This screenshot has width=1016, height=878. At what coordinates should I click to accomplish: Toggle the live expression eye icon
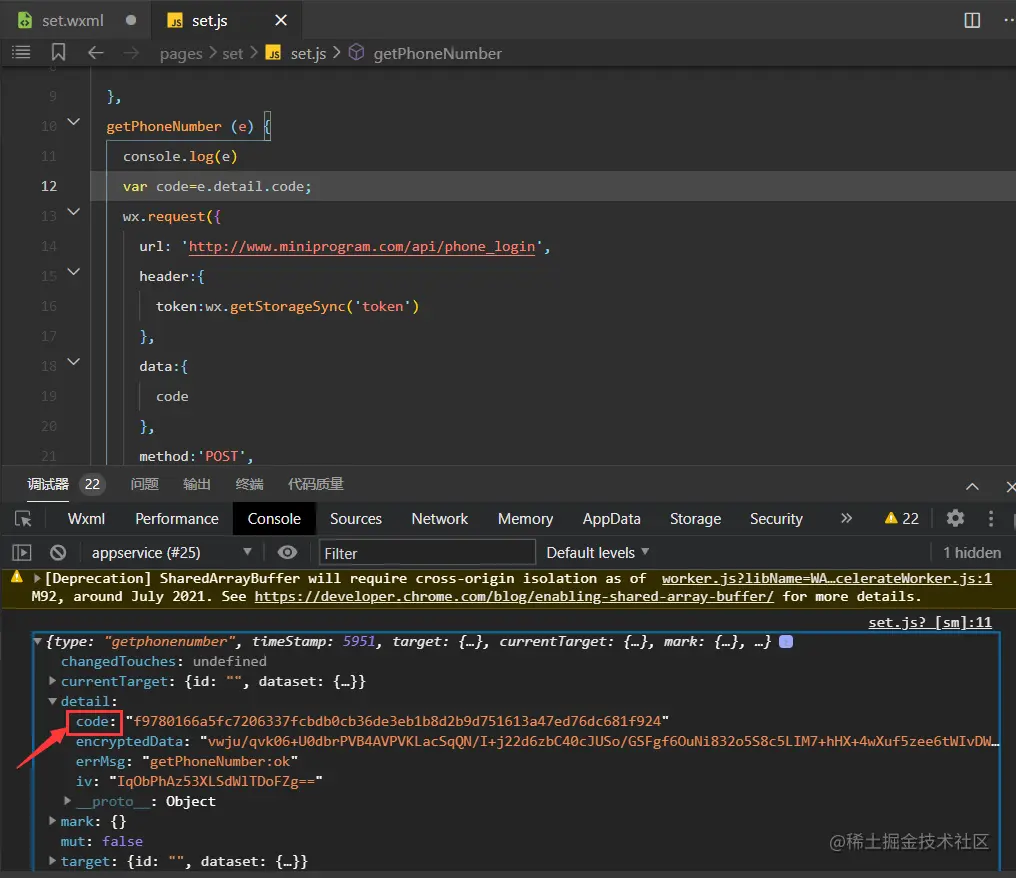coord(288,552)
